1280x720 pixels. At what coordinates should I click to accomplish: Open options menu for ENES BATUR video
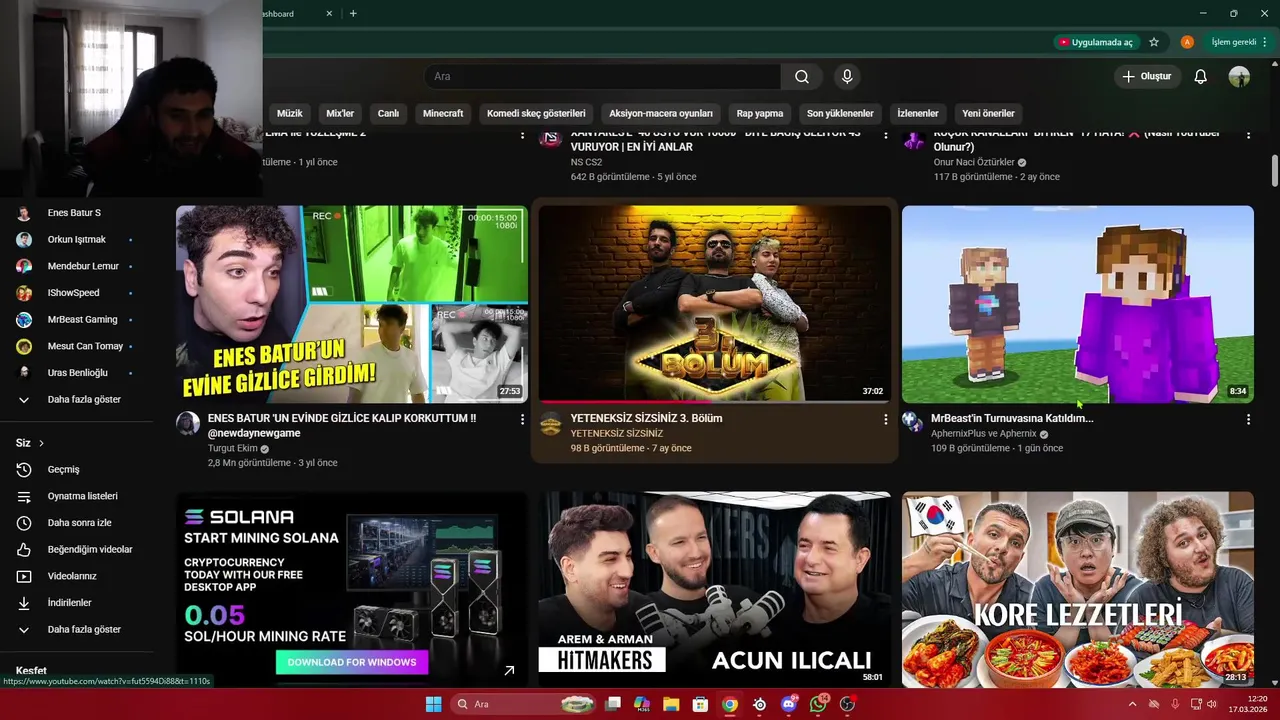click(x=522, y=420)
